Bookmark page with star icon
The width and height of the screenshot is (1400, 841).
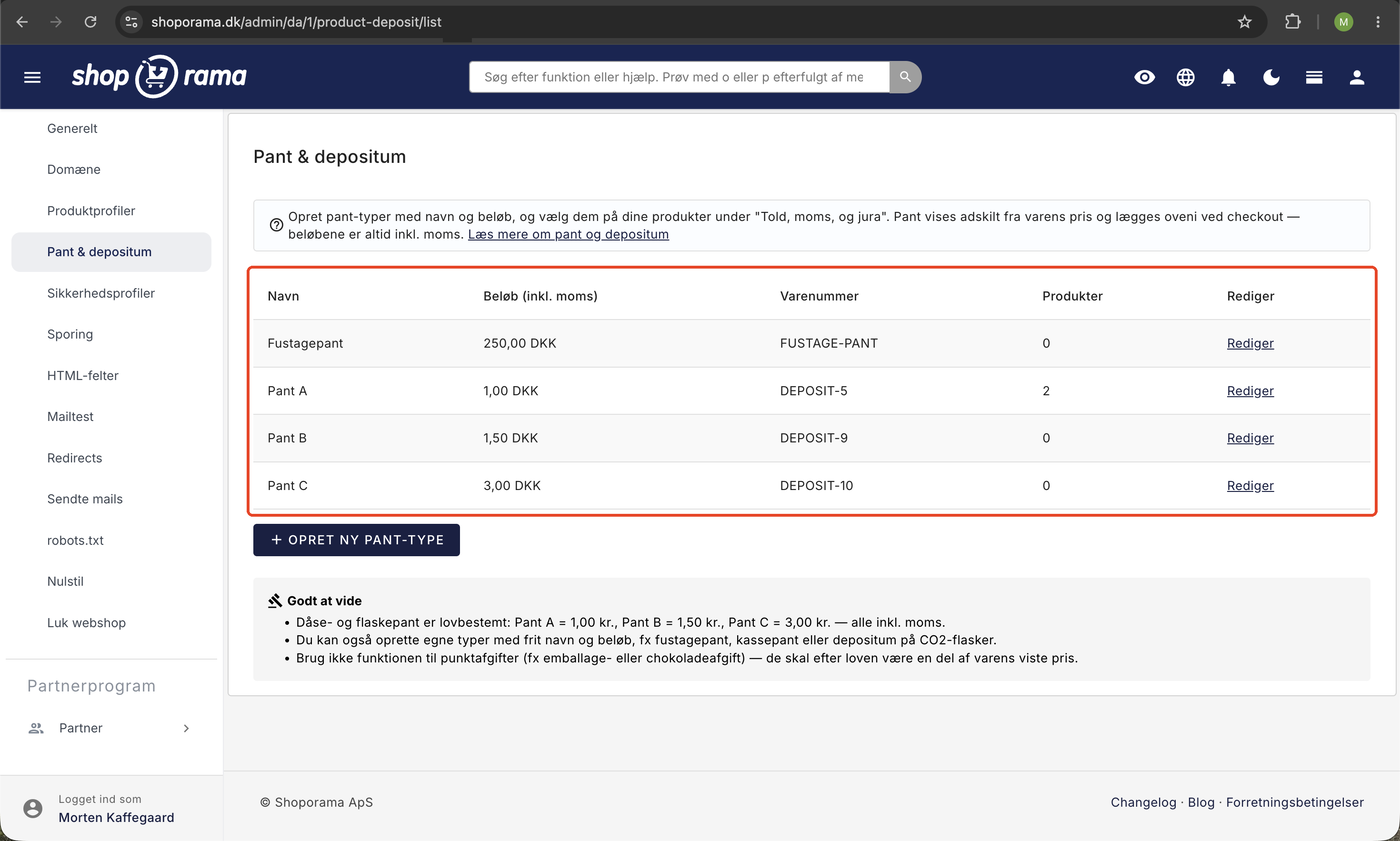click(x=1245, y=21)
